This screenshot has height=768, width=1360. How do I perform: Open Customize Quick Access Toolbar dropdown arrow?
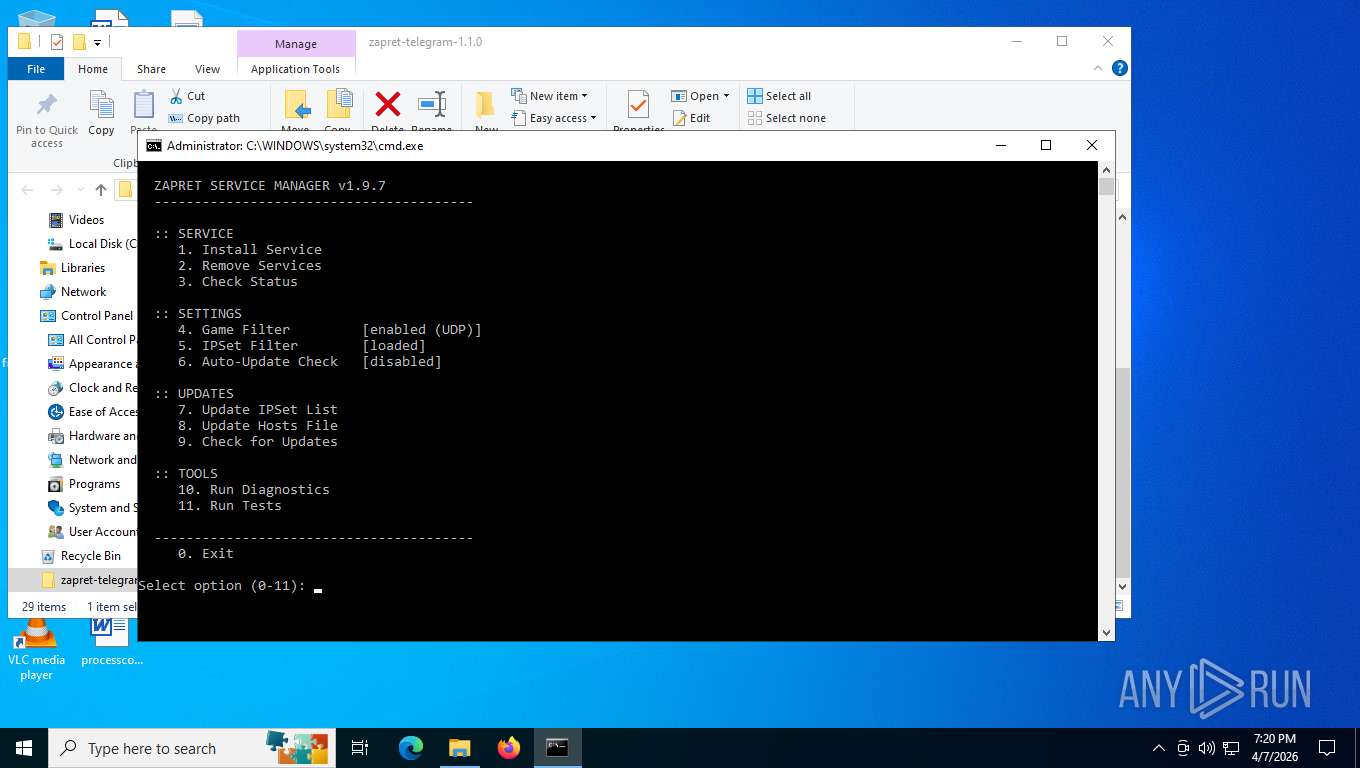pos(98,42)
